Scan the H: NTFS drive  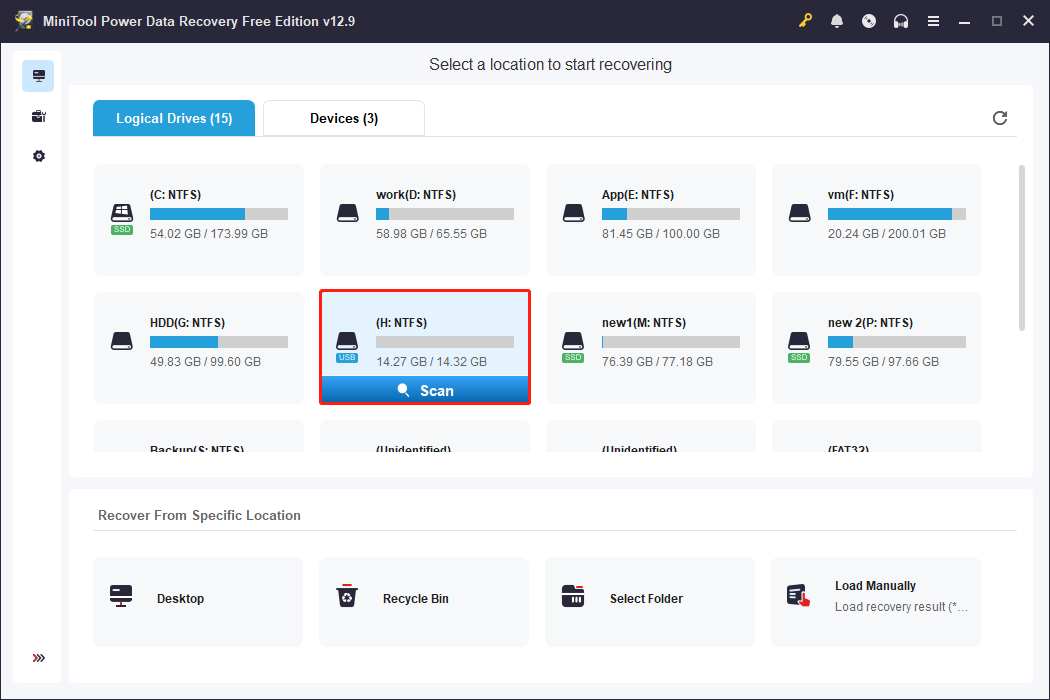(425, 391)
